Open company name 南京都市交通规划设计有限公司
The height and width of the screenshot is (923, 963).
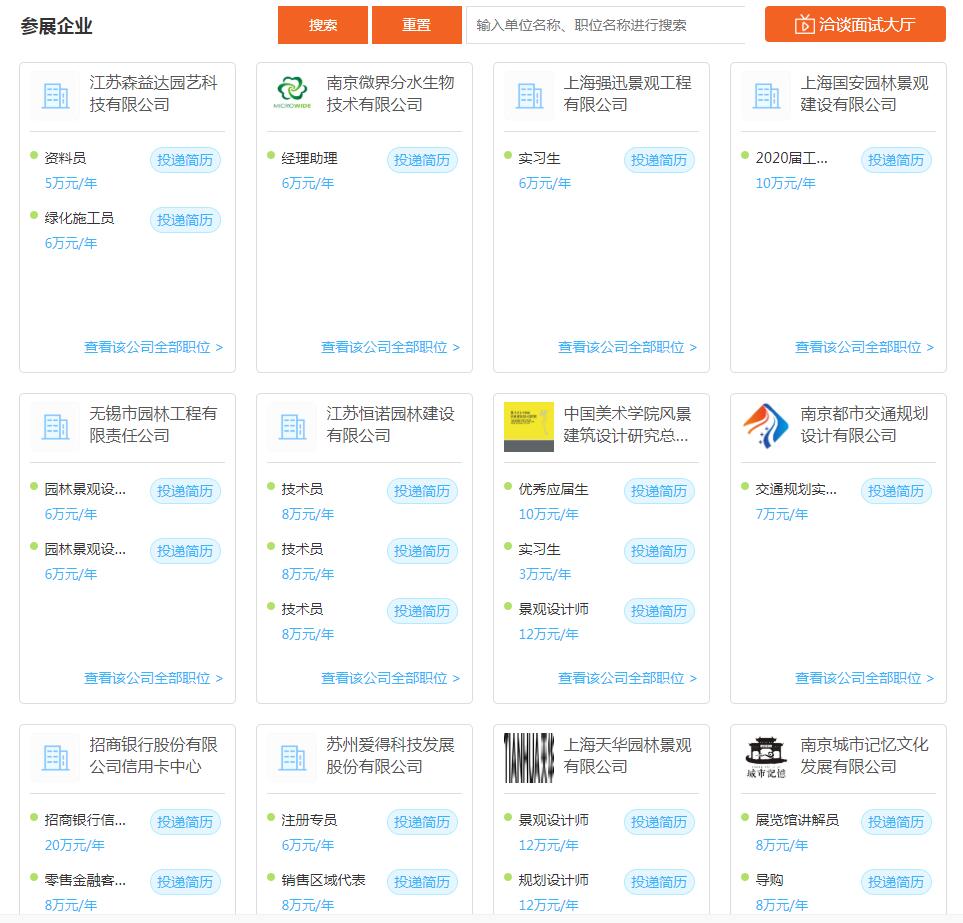(865, 424)
